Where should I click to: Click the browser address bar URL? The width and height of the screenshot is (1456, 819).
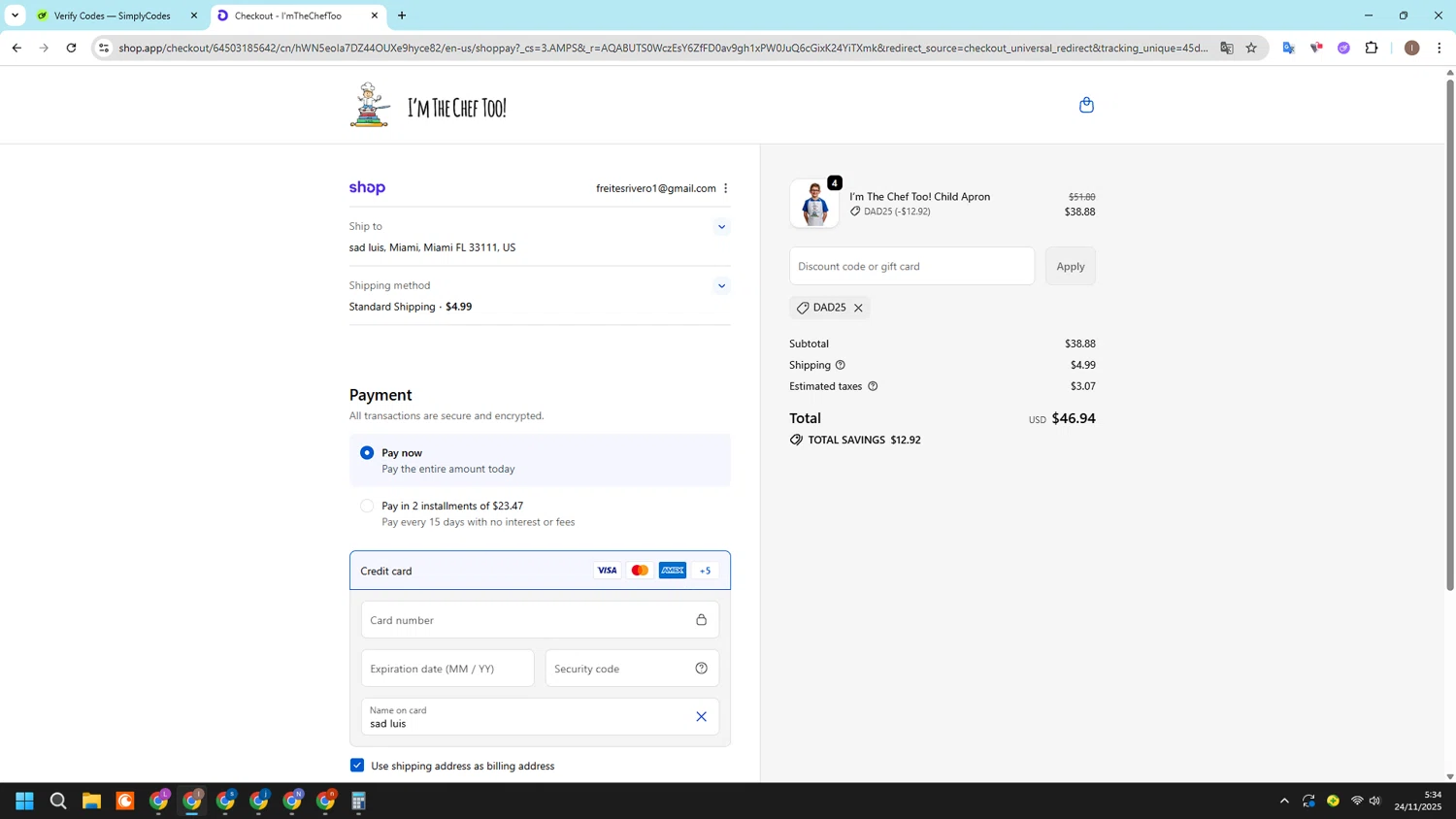[663, 48]
